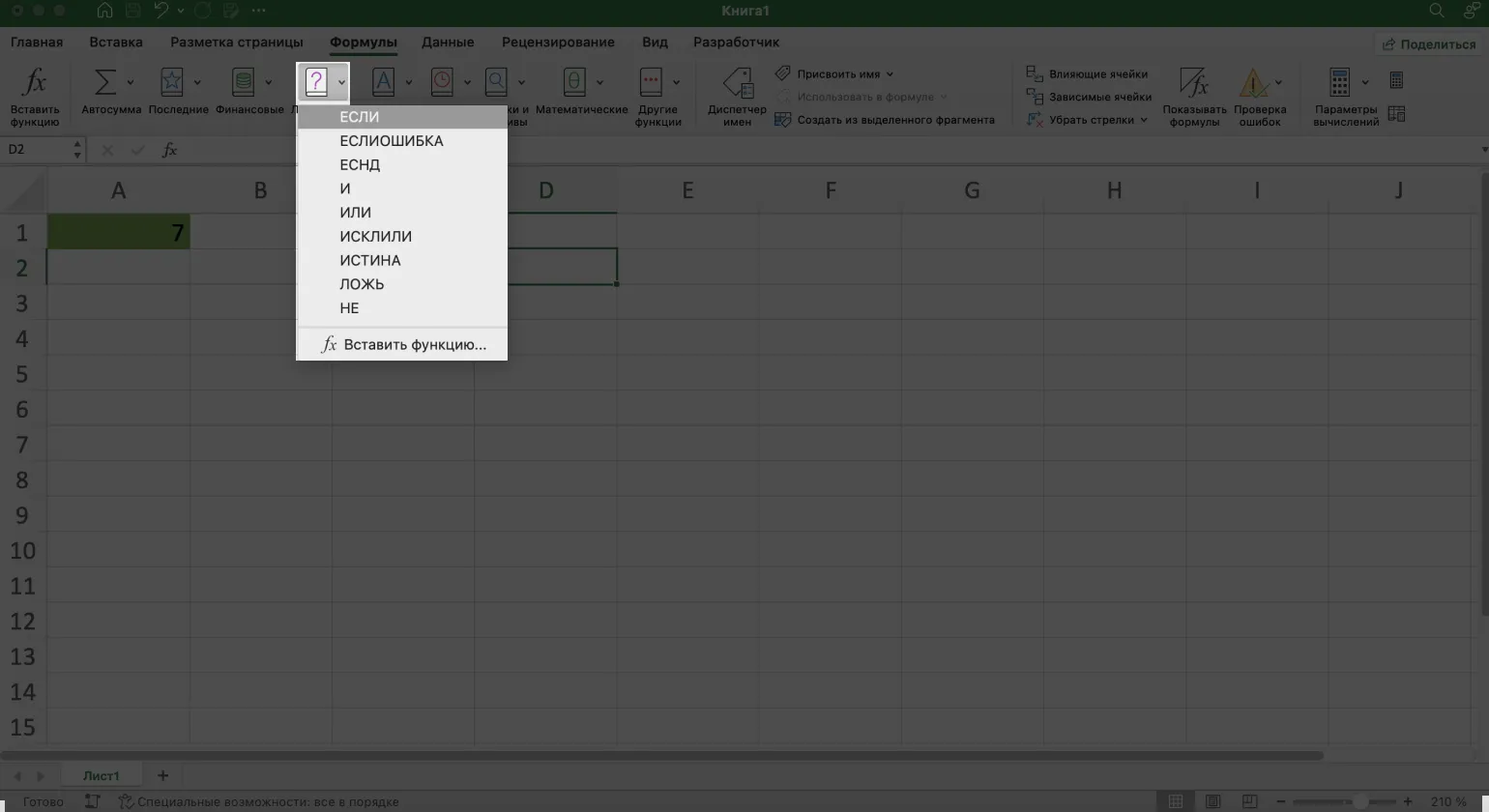1489x812 pixels.
Task: Click Создать из выделенного фрагмента
Action: pyautogui.click(x=895, y=121)
